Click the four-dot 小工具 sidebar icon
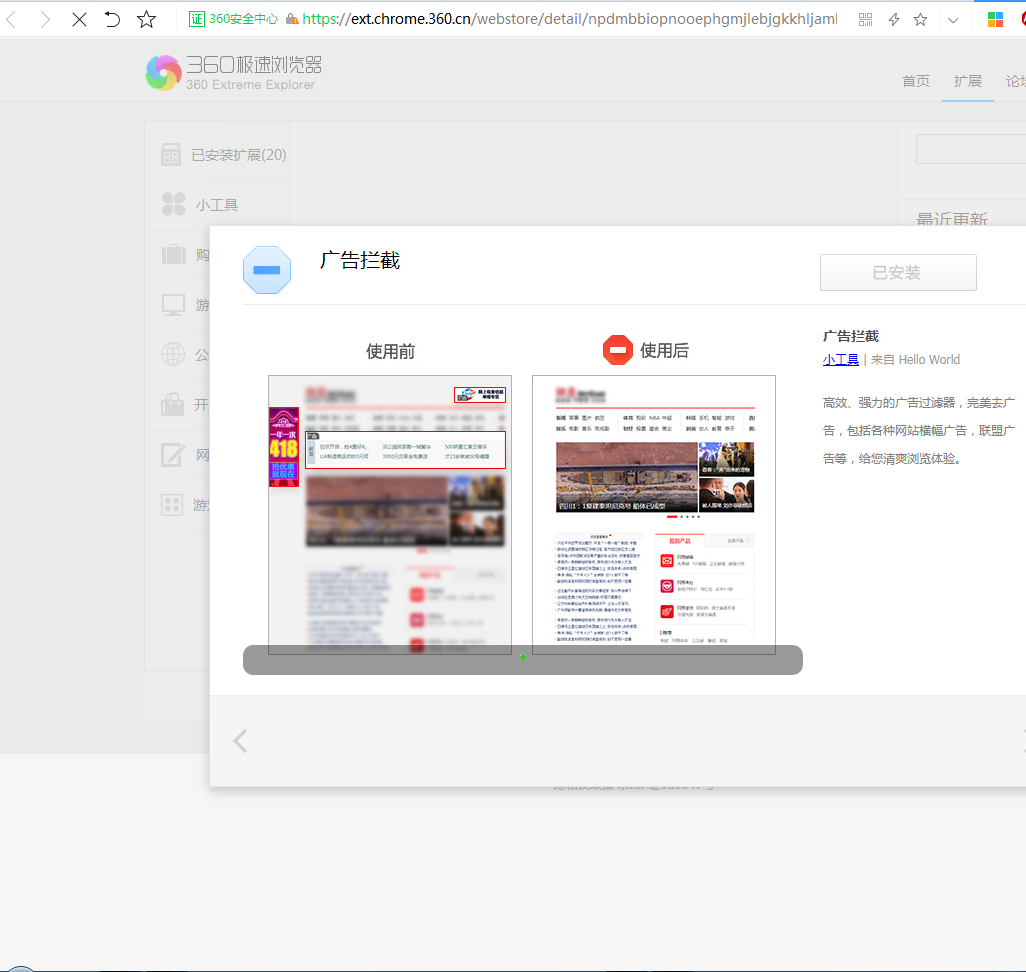1026x972 pixels. click(x=176, y=203)
